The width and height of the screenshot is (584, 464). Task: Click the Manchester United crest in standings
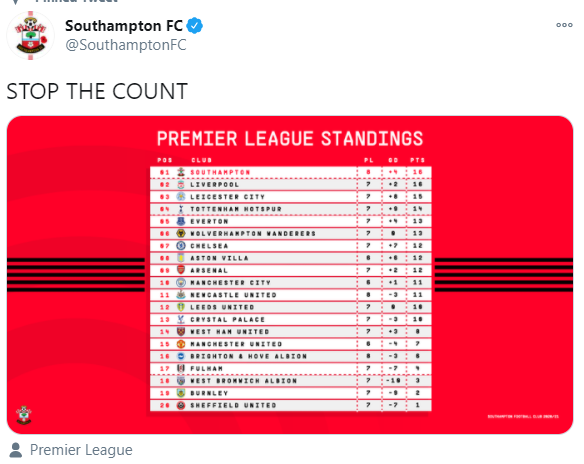tap(181, 344)
